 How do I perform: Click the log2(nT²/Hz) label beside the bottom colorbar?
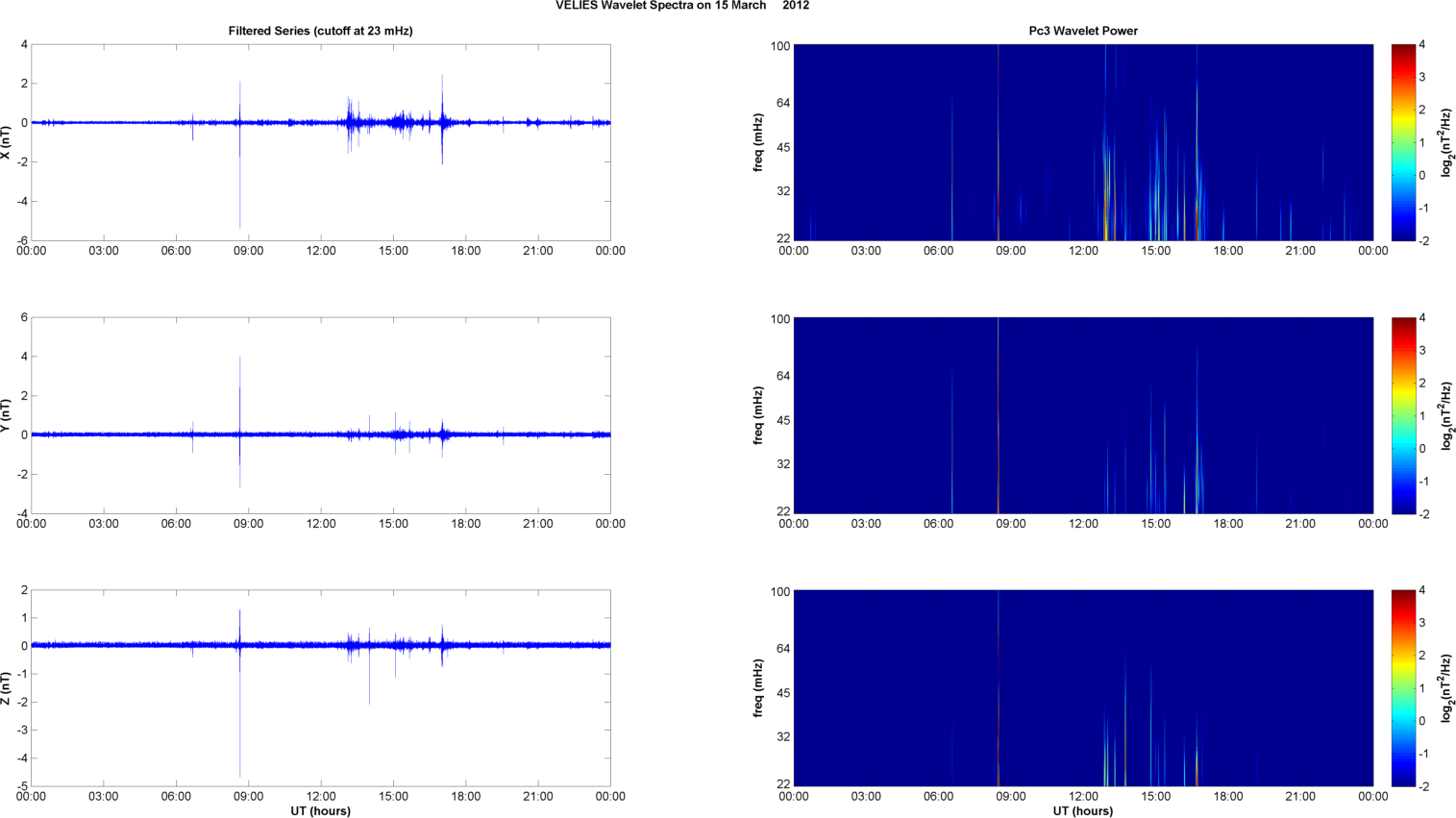(x=1446, y=688)
